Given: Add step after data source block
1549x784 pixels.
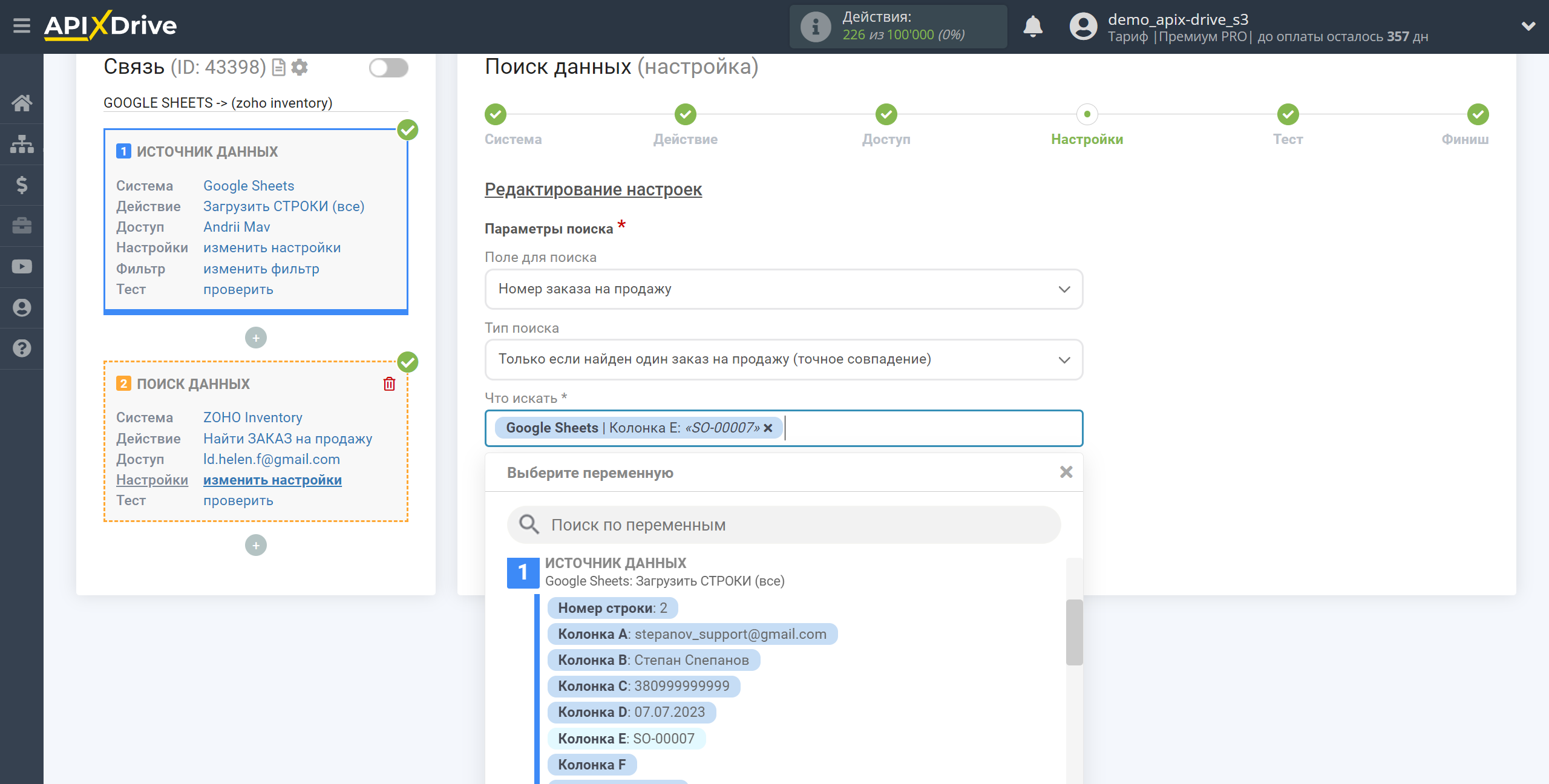Looking at the screenshot, I should (x=256, y=338).
